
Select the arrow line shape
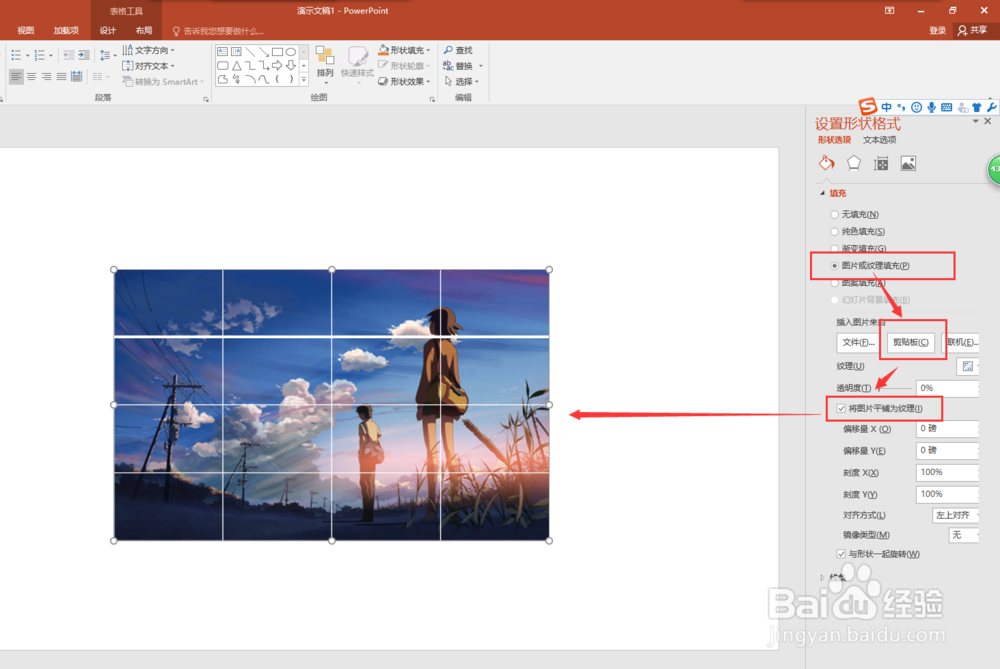click(x=263, y=52)
